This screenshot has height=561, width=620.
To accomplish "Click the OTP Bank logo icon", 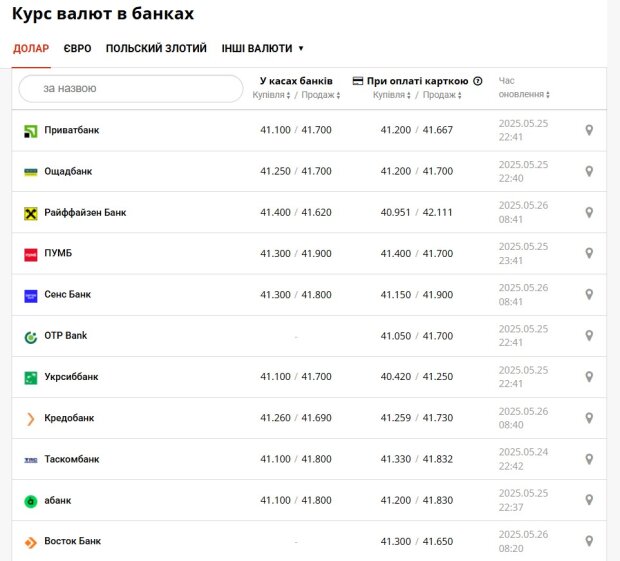I will (x=31, y=337).
